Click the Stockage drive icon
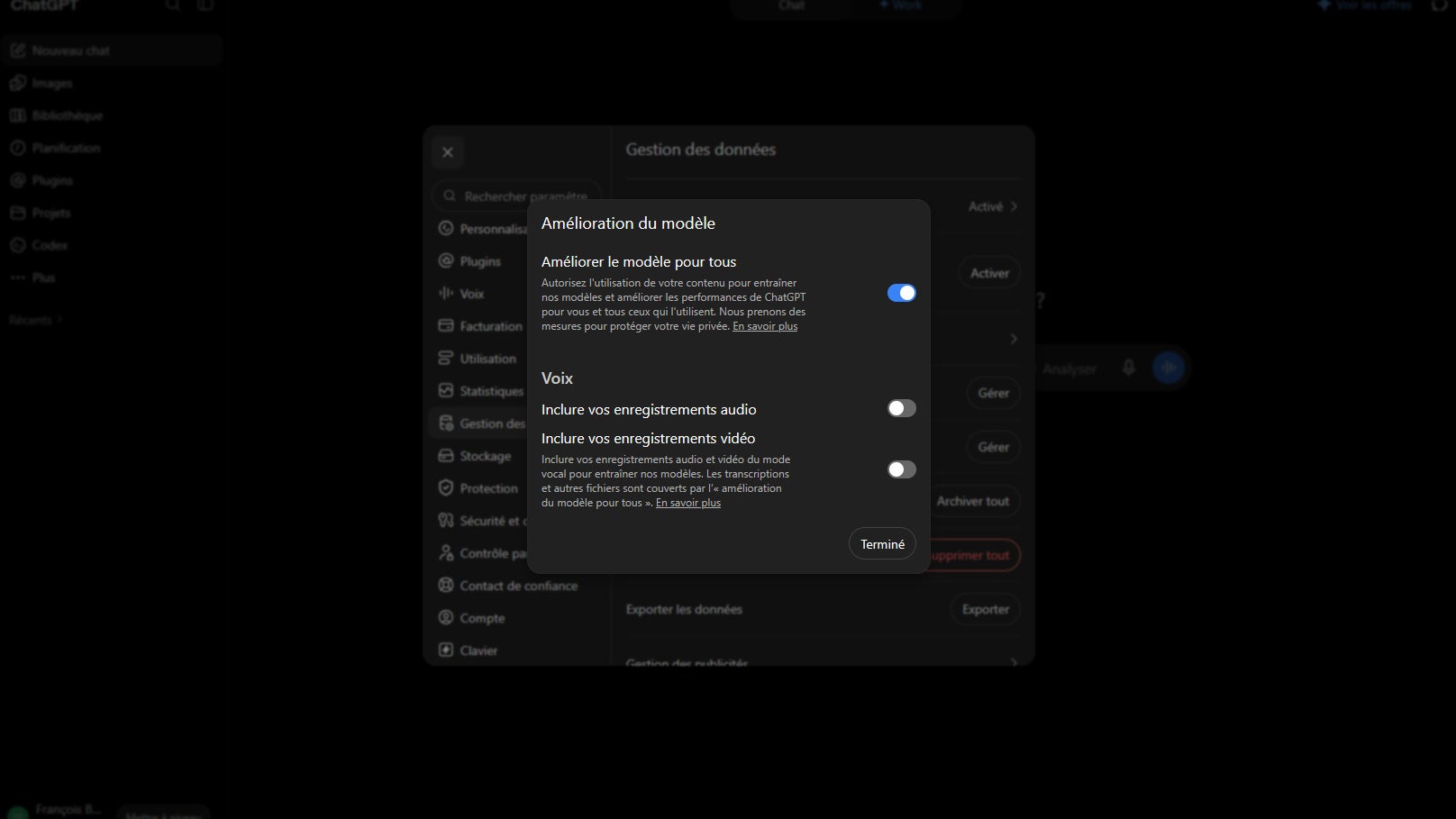 446,456
